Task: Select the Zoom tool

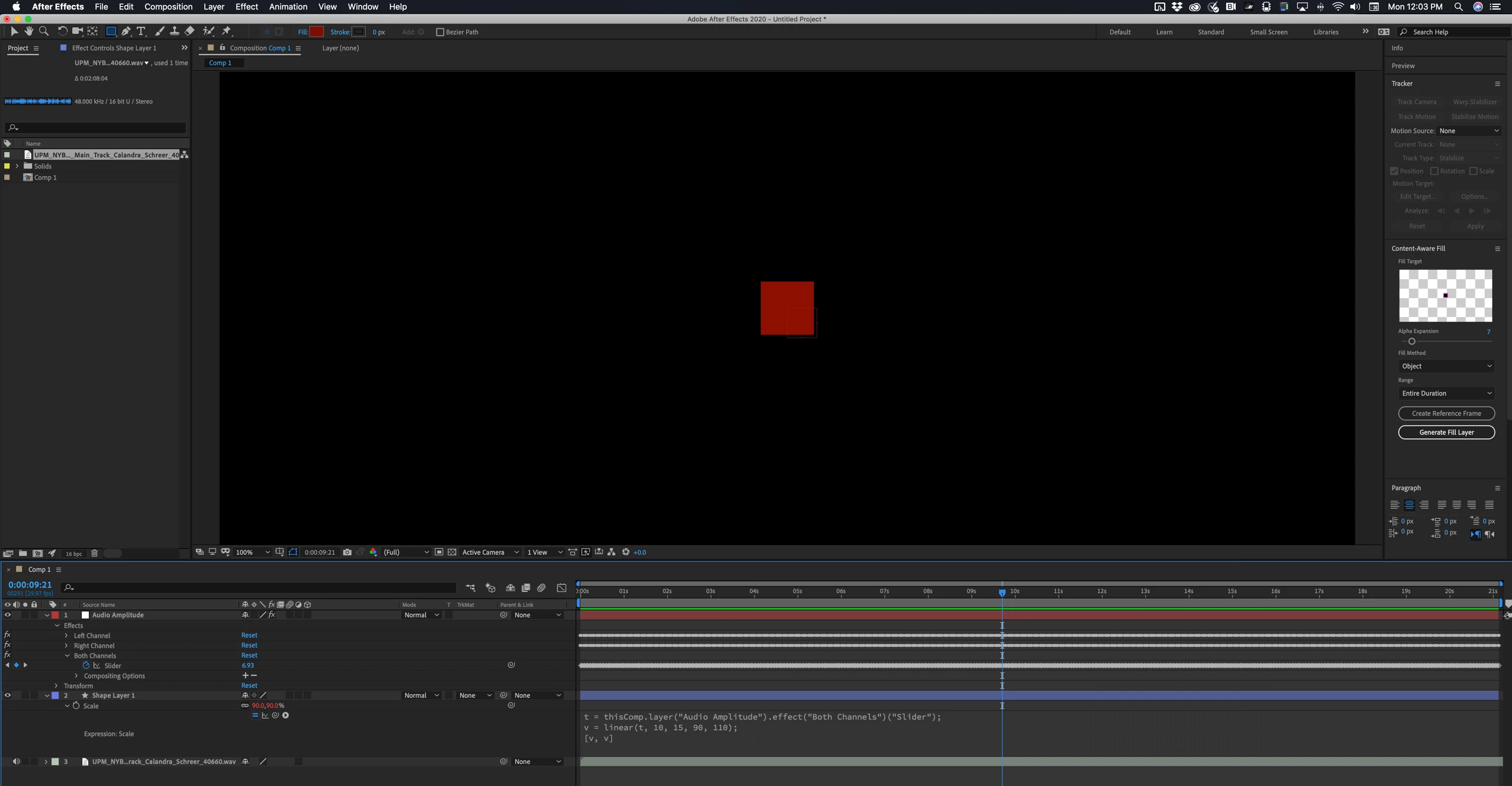Action: point(44,31)
